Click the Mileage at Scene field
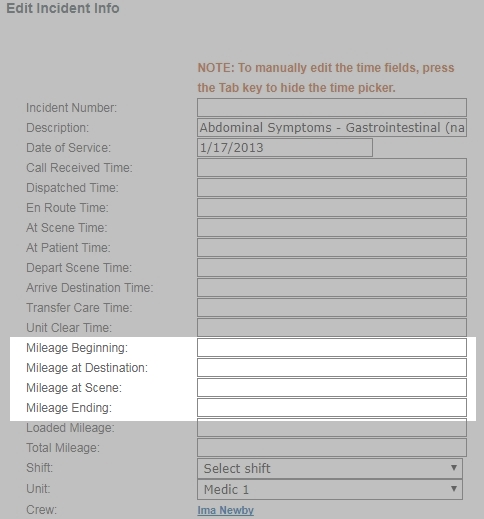 tap(332, 387)
